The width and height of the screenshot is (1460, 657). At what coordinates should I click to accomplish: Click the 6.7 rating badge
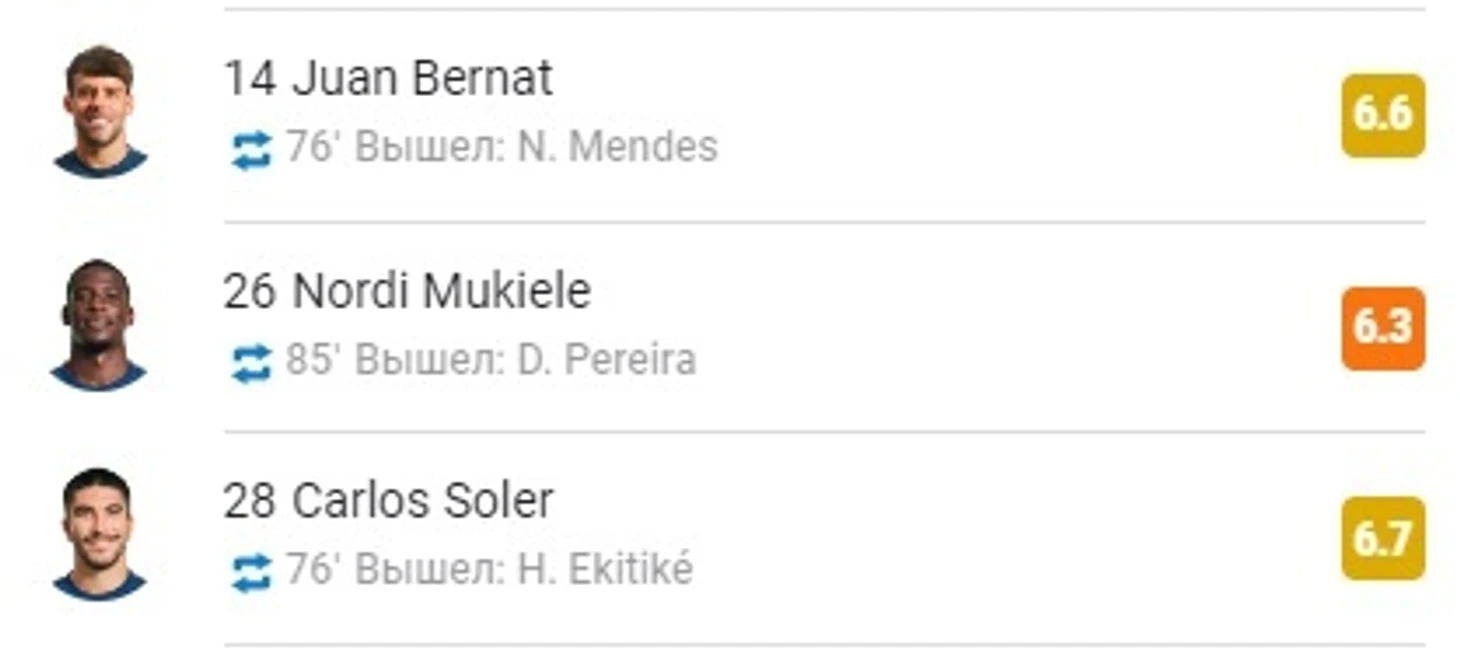(x=1382, y=538)
